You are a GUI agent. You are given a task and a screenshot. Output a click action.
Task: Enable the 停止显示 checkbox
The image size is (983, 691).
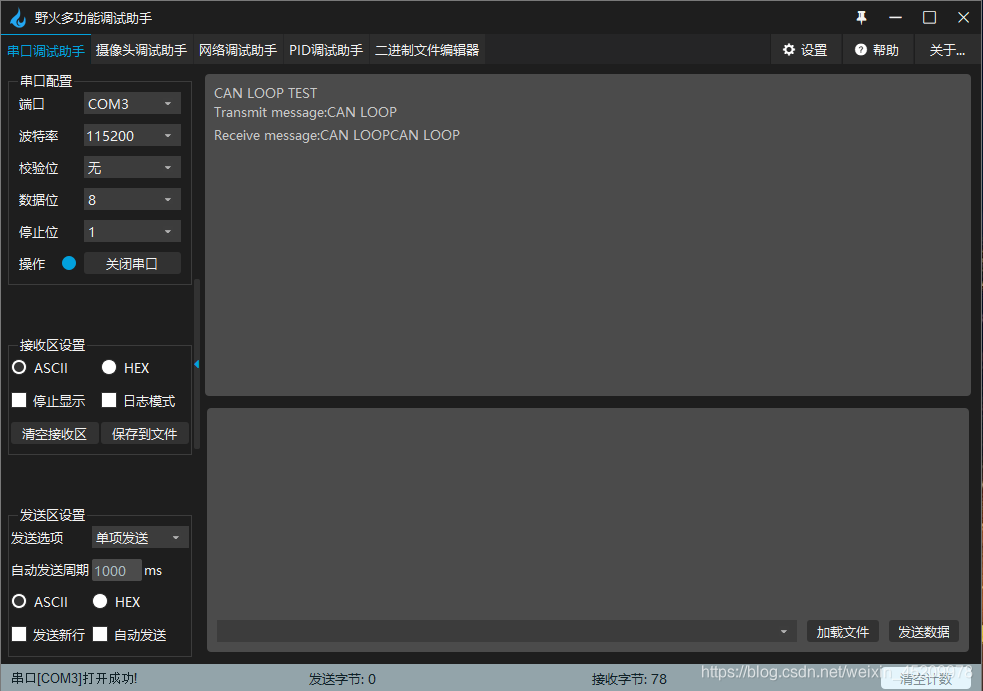click(x=18, y=400)
